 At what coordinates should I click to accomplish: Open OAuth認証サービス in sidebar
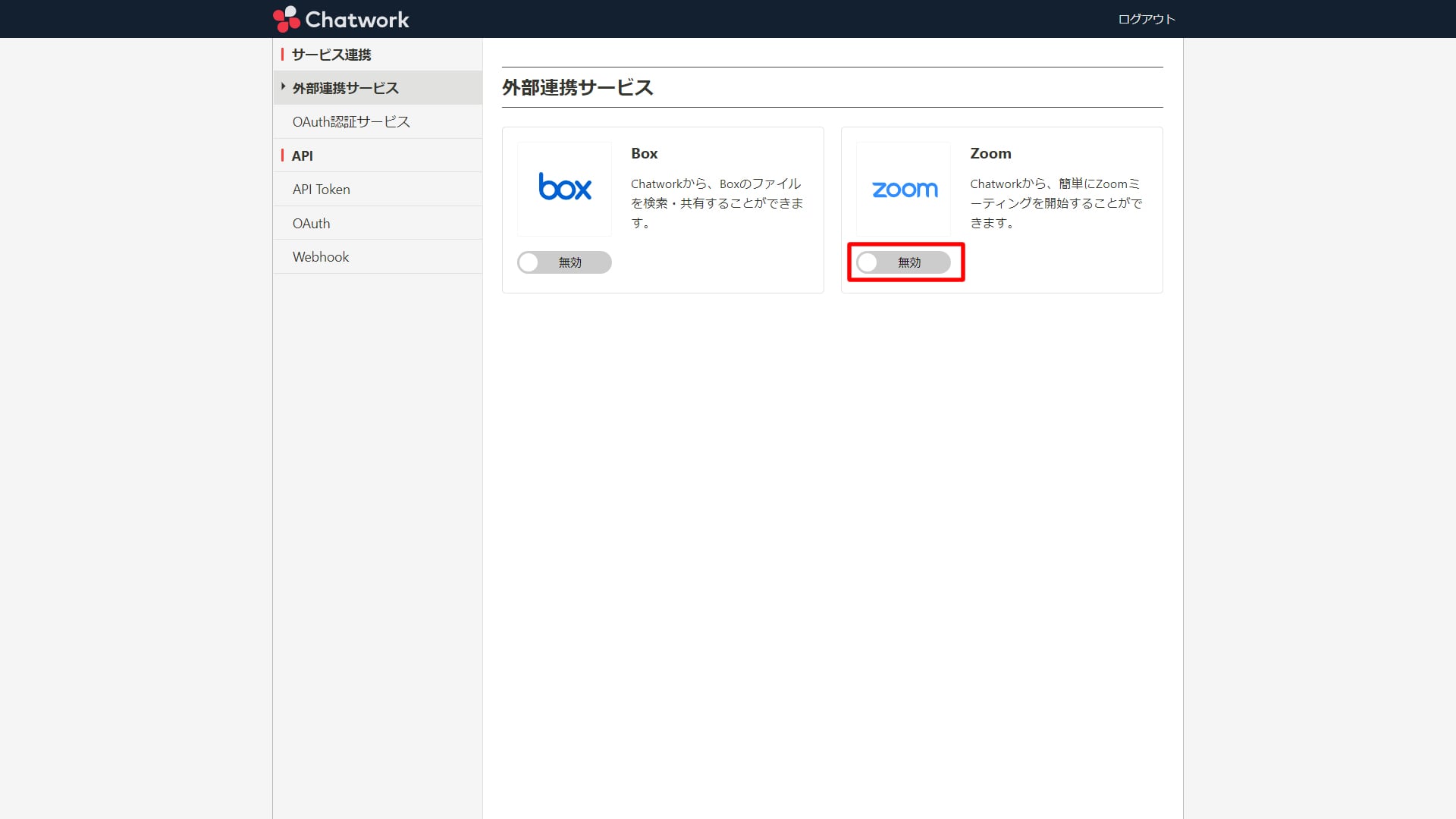coord(351,121)
